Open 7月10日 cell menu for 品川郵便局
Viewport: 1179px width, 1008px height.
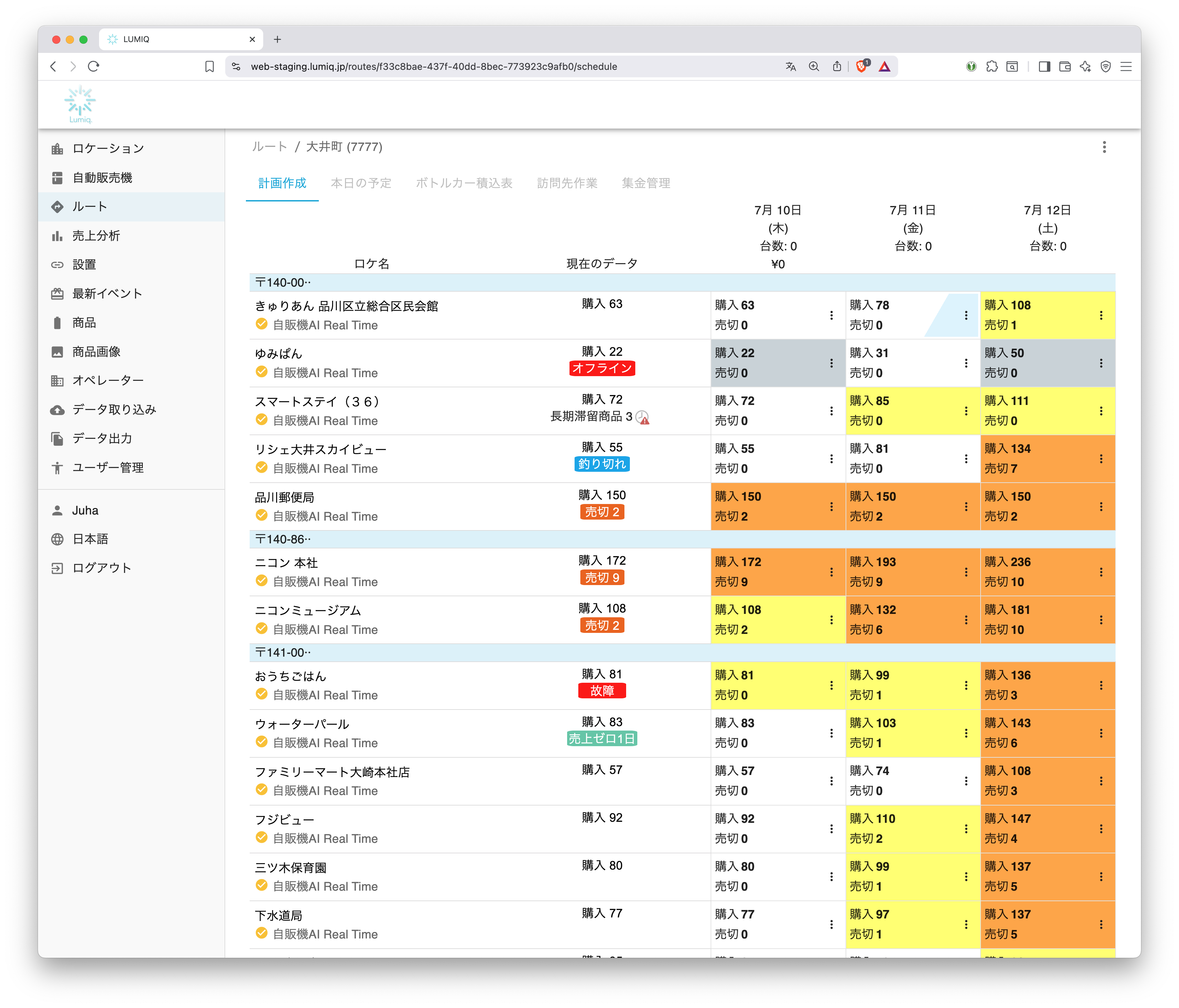[x=831, y=506]
